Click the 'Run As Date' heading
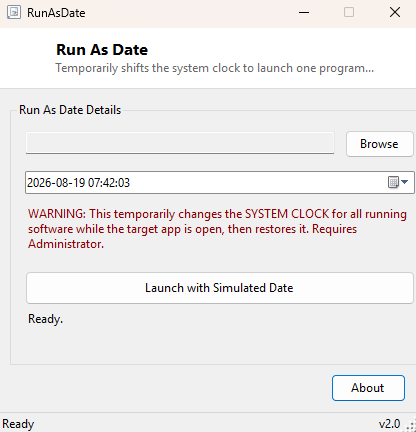The image size is (416, 432). point(102,50)
